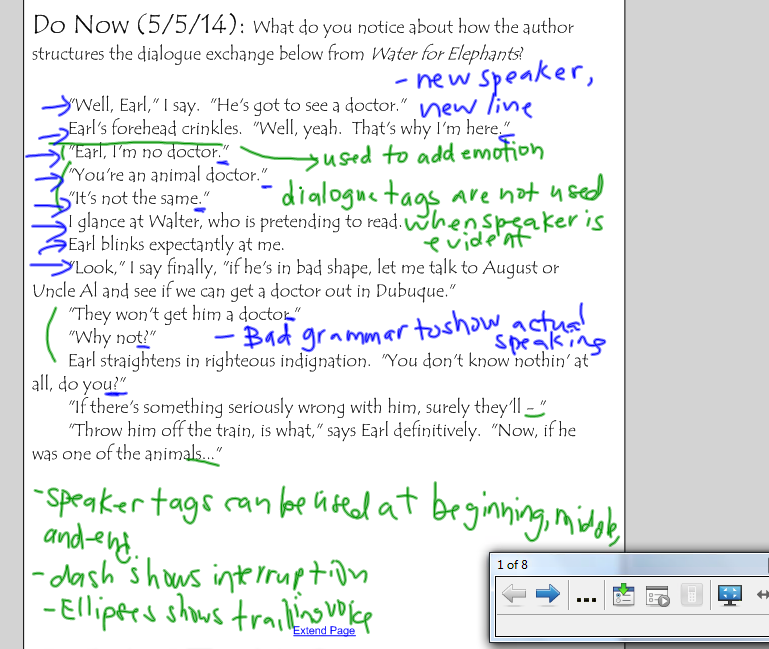Advance to next page with blue arrow
The width and height of the screenshot is (769, 649).
(x=548, y=594)
